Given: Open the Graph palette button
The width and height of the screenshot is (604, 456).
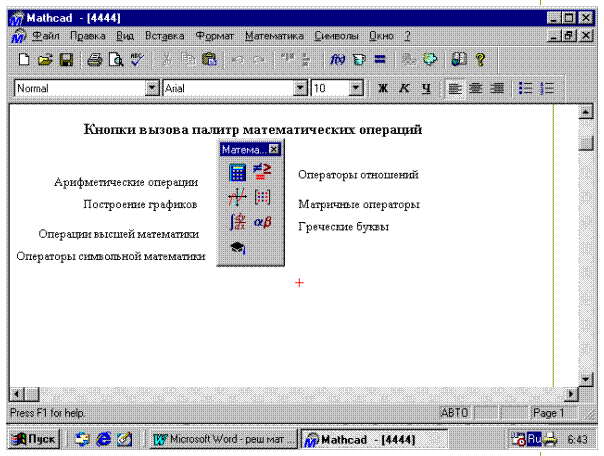Looking at the screenshot, I should [237, 197].
